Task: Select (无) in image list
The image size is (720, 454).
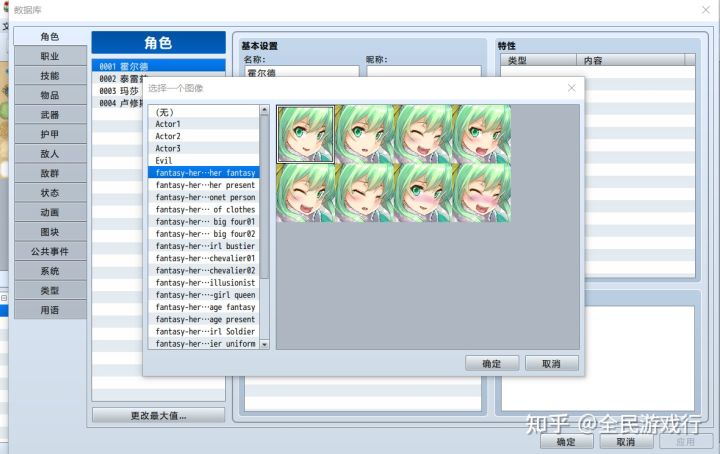Action: tap(204, 112)
